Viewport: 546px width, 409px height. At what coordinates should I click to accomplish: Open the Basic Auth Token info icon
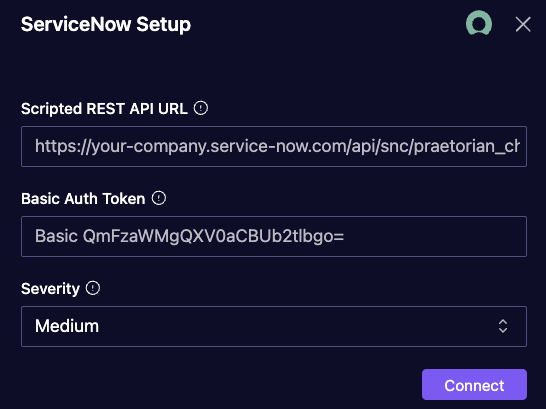[x=159, y=198]
